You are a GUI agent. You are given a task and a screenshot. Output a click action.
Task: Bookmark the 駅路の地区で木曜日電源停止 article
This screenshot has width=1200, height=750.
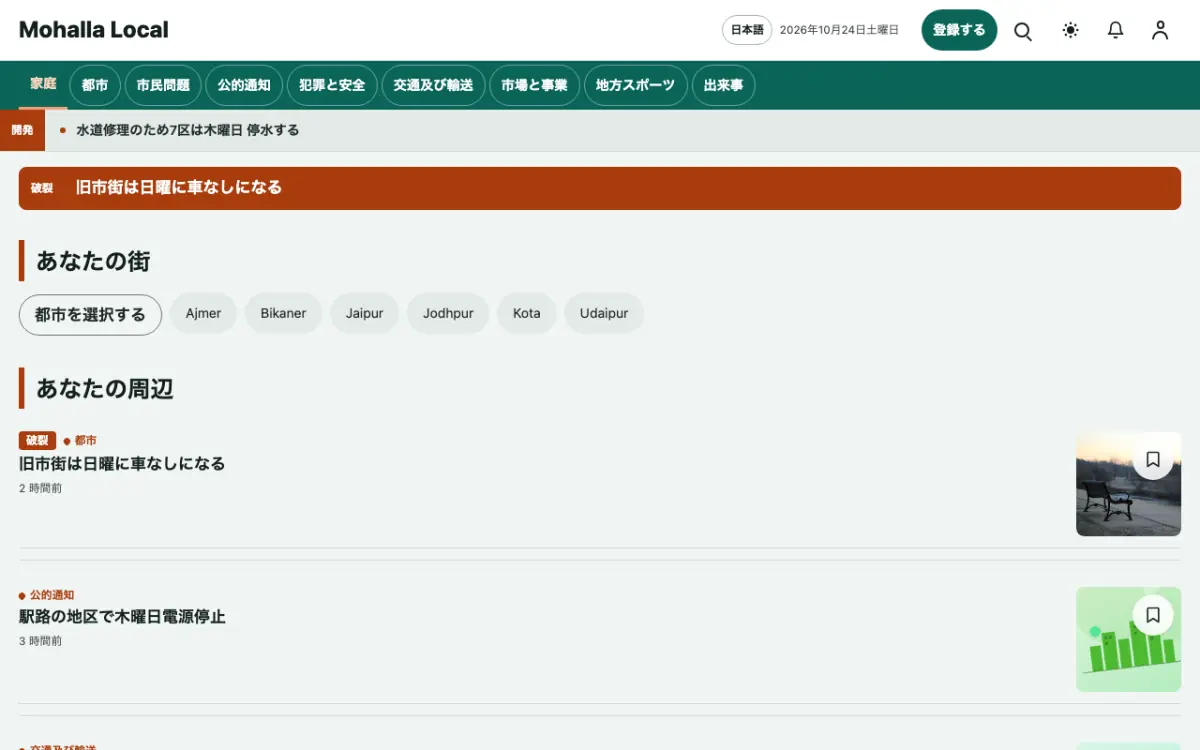point(1153,614)
